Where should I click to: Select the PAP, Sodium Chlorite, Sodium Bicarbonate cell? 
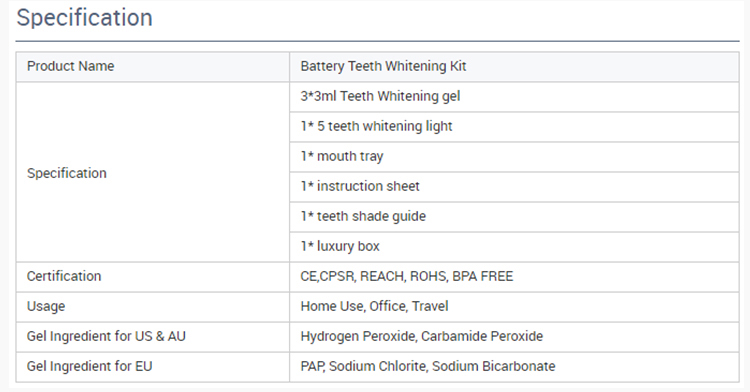click(514, 367)
